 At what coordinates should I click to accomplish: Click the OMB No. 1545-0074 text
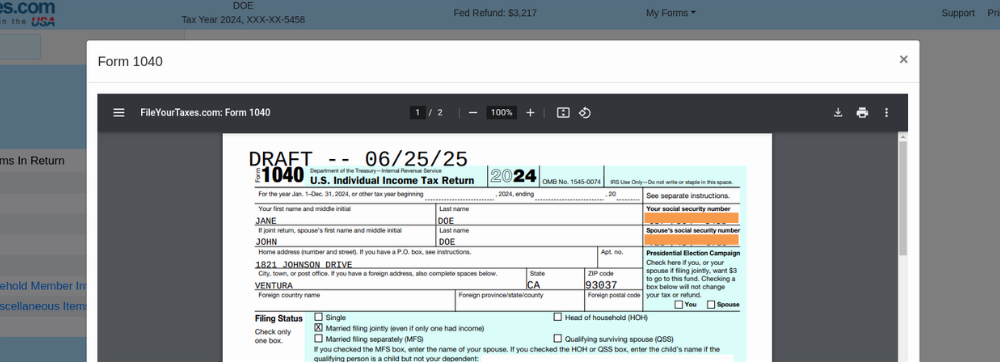pos(571,182)
